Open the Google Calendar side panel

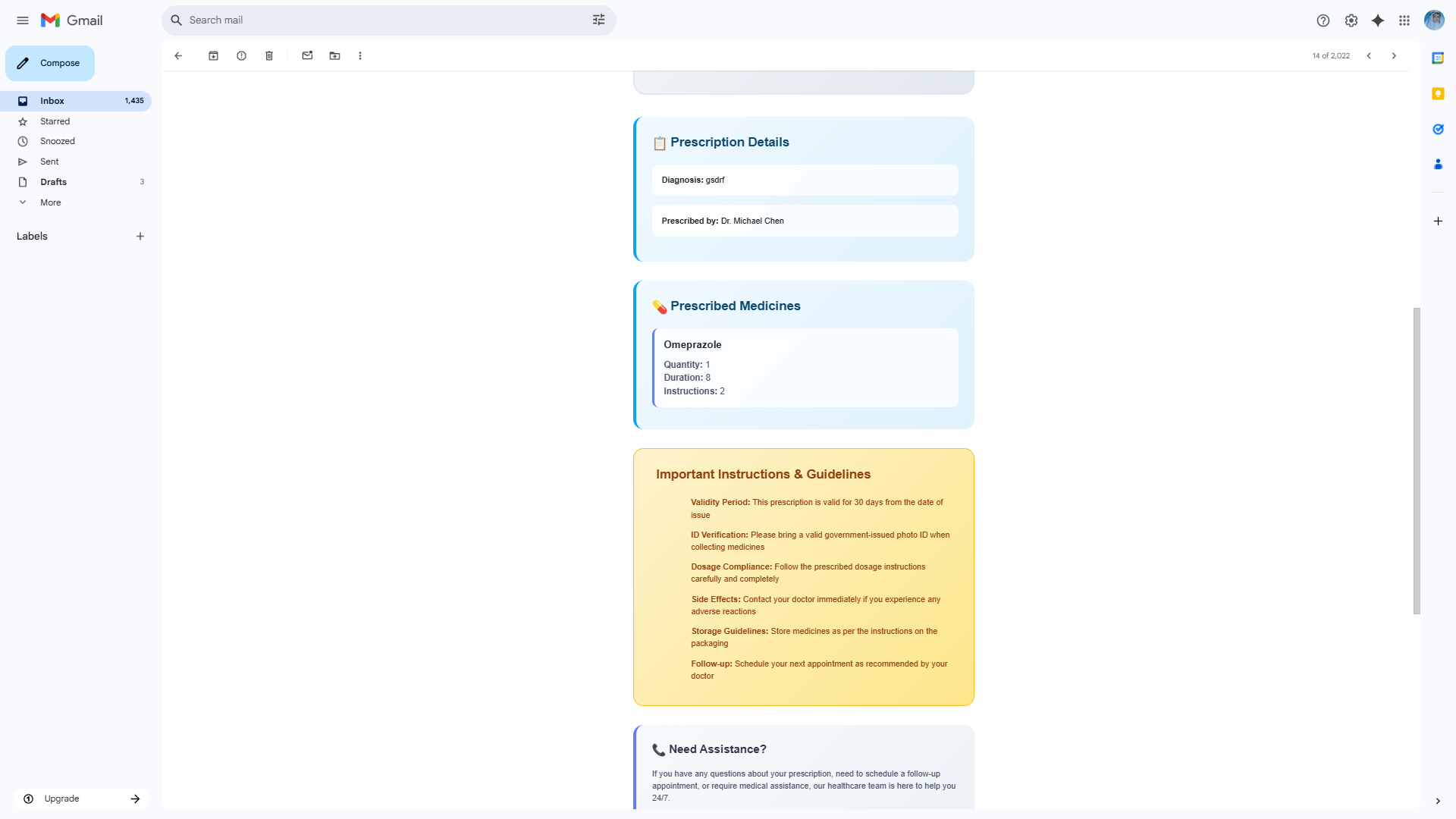tap(1438, 58)
